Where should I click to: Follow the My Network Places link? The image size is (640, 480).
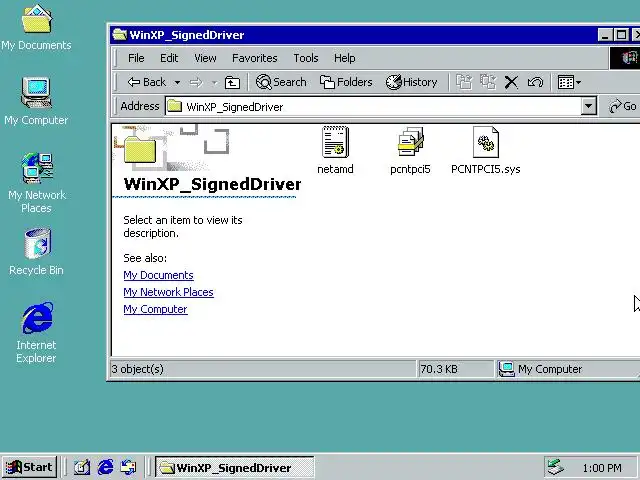(168, 292)
